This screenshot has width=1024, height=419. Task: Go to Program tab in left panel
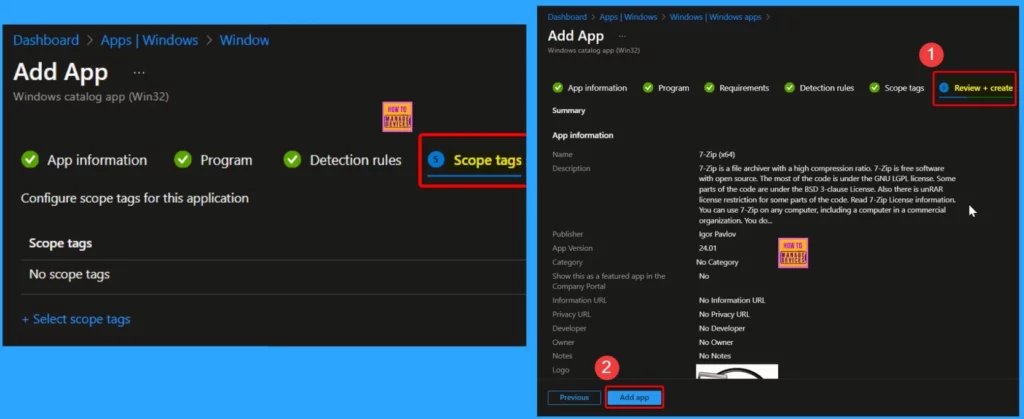213,160
